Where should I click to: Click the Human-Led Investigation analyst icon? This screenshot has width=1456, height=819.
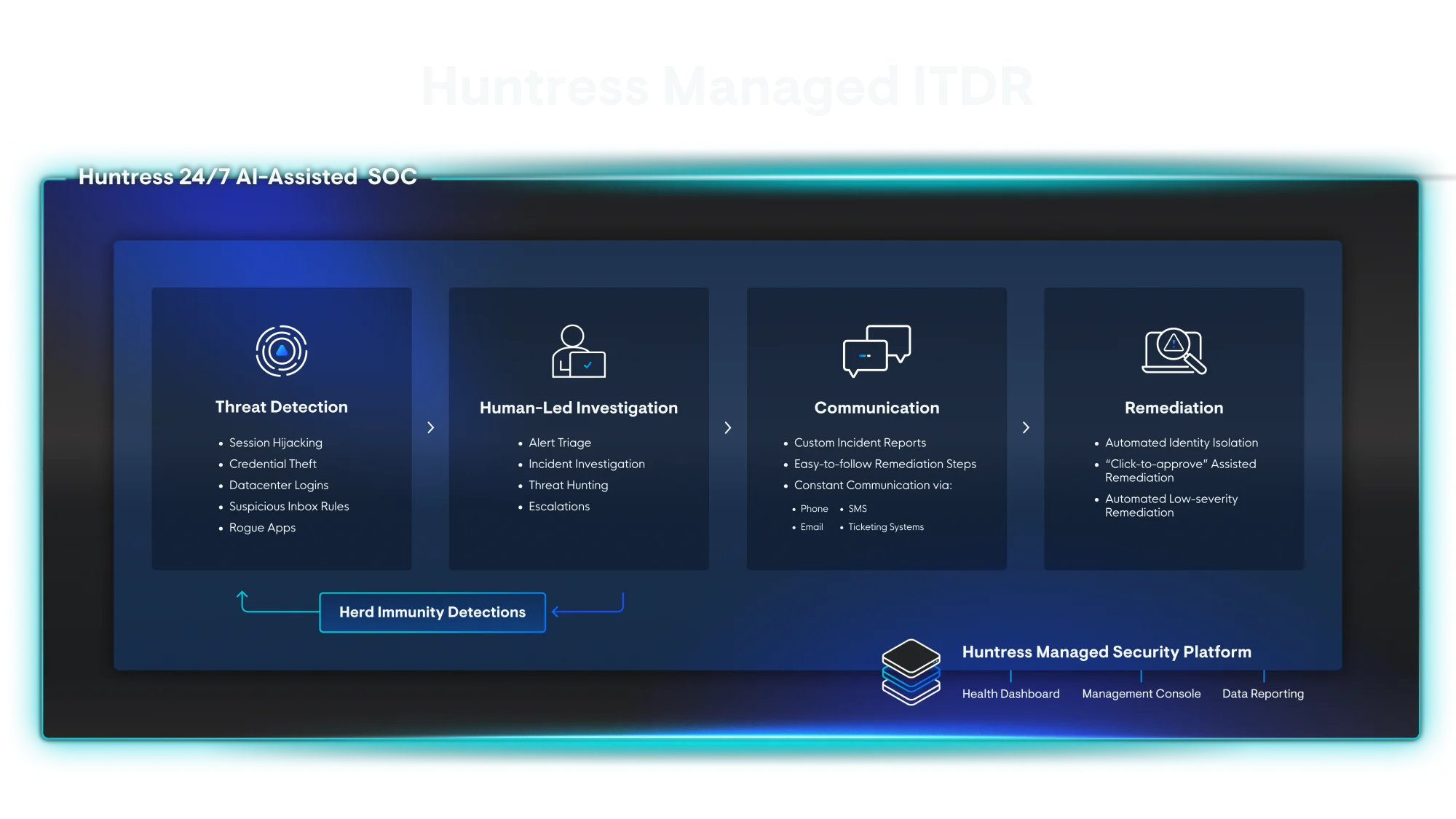pos(578,352)
